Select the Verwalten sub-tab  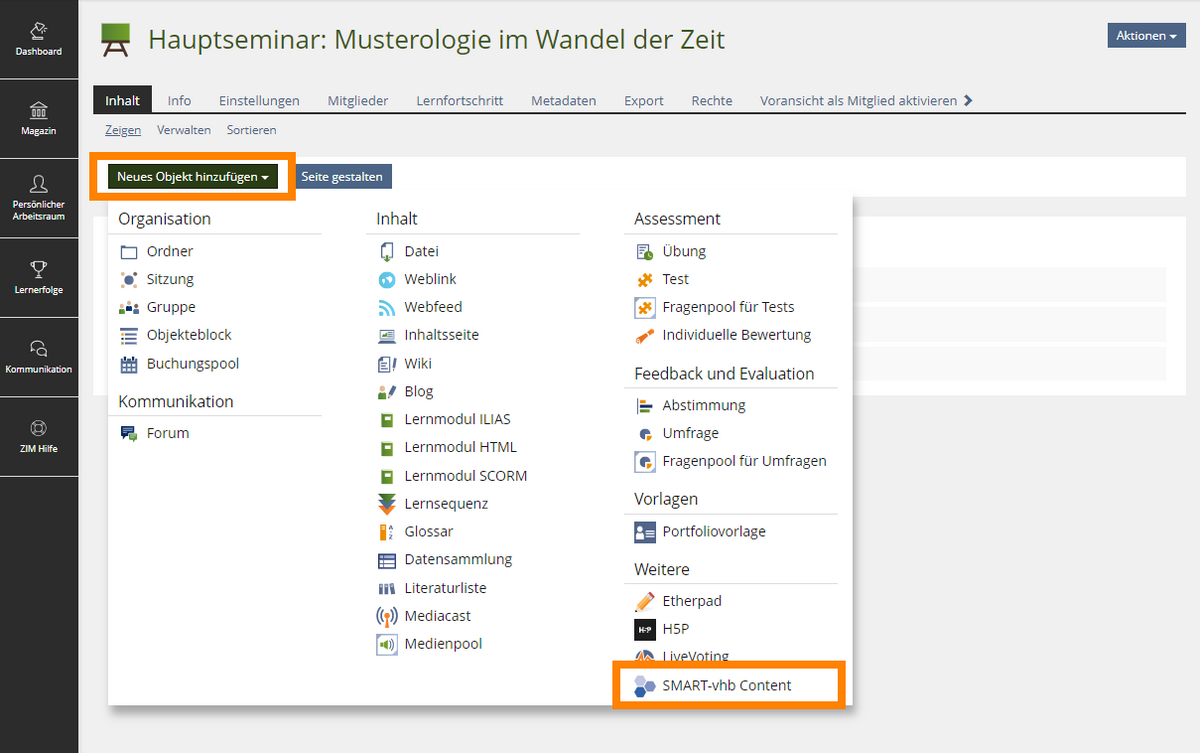[184, 130]
